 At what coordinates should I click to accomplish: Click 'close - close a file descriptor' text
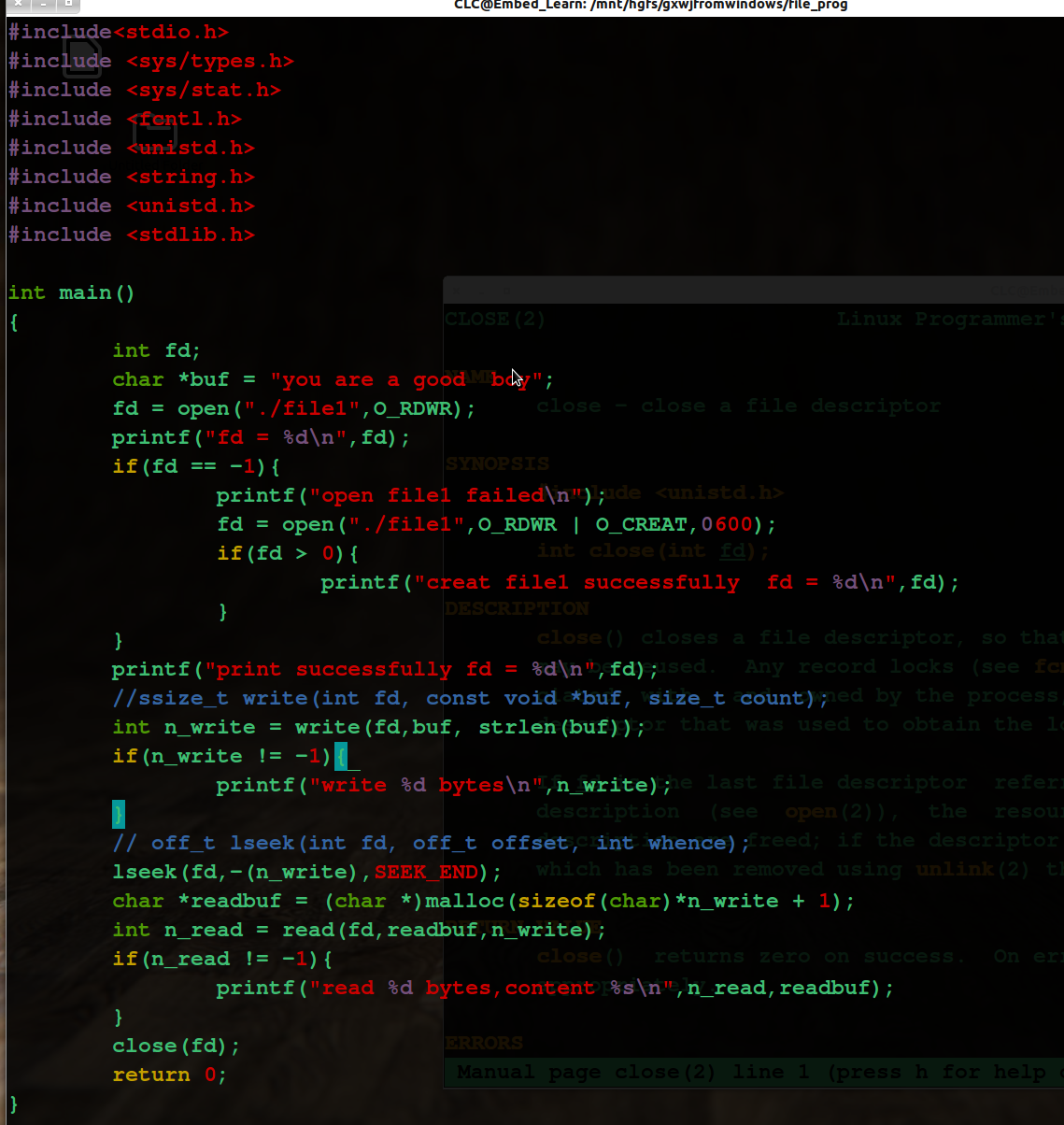pyautogui.click(x=738, y=406)
